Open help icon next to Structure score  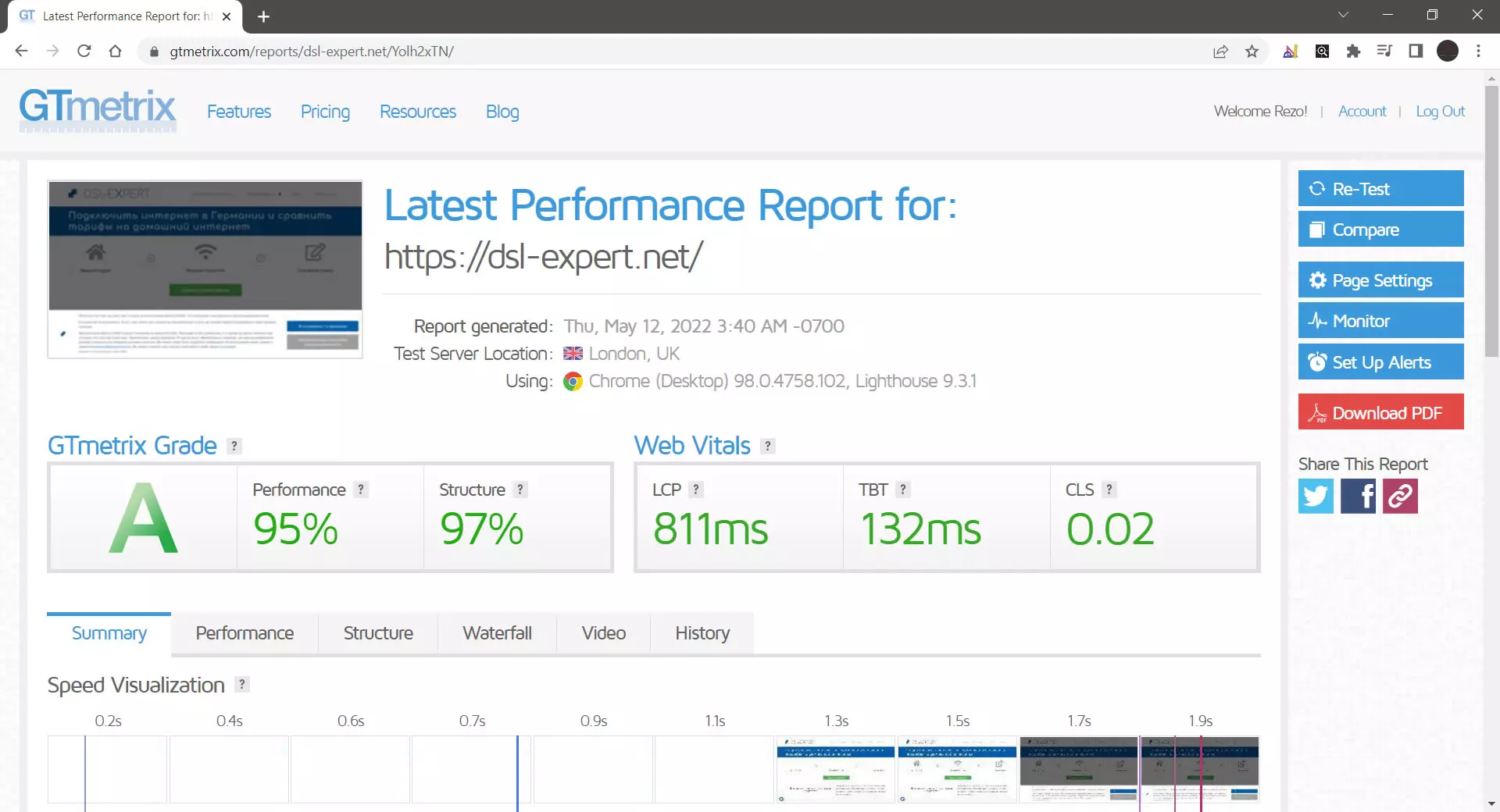click(x=520, y=490)
